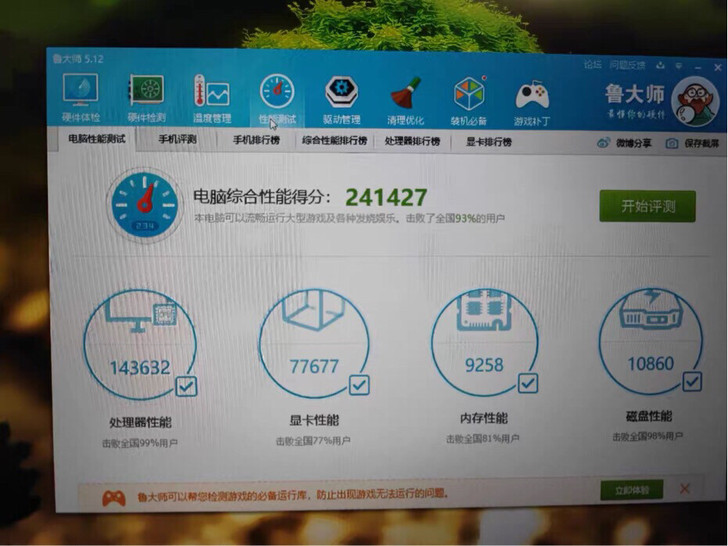Click 击败全国77%用户 text
Image resolution: width=728 pixels, height=546 pixels.
(313, 441)
